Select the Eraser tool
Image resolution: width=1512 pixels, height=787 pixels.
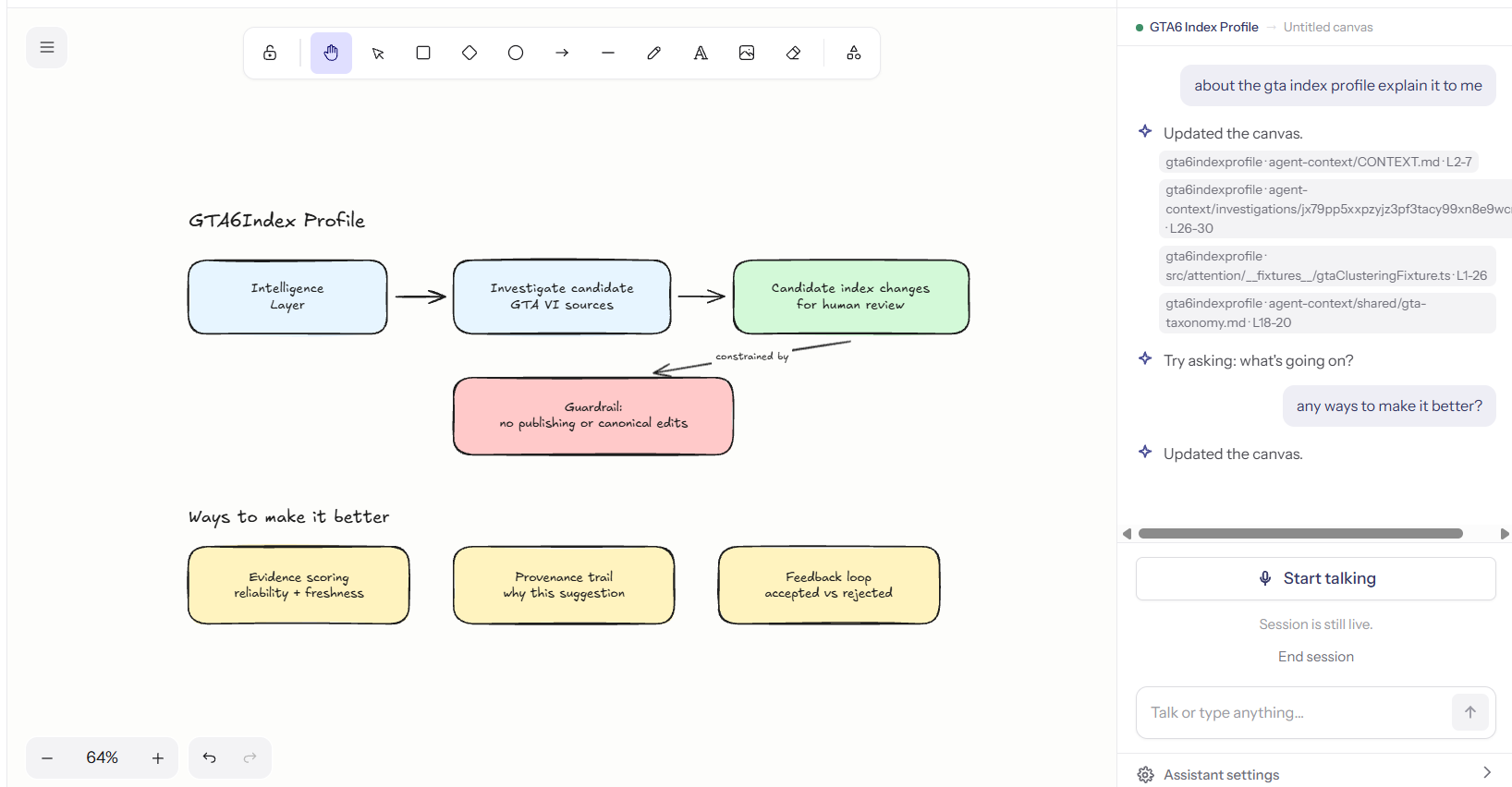coord(793,53)
